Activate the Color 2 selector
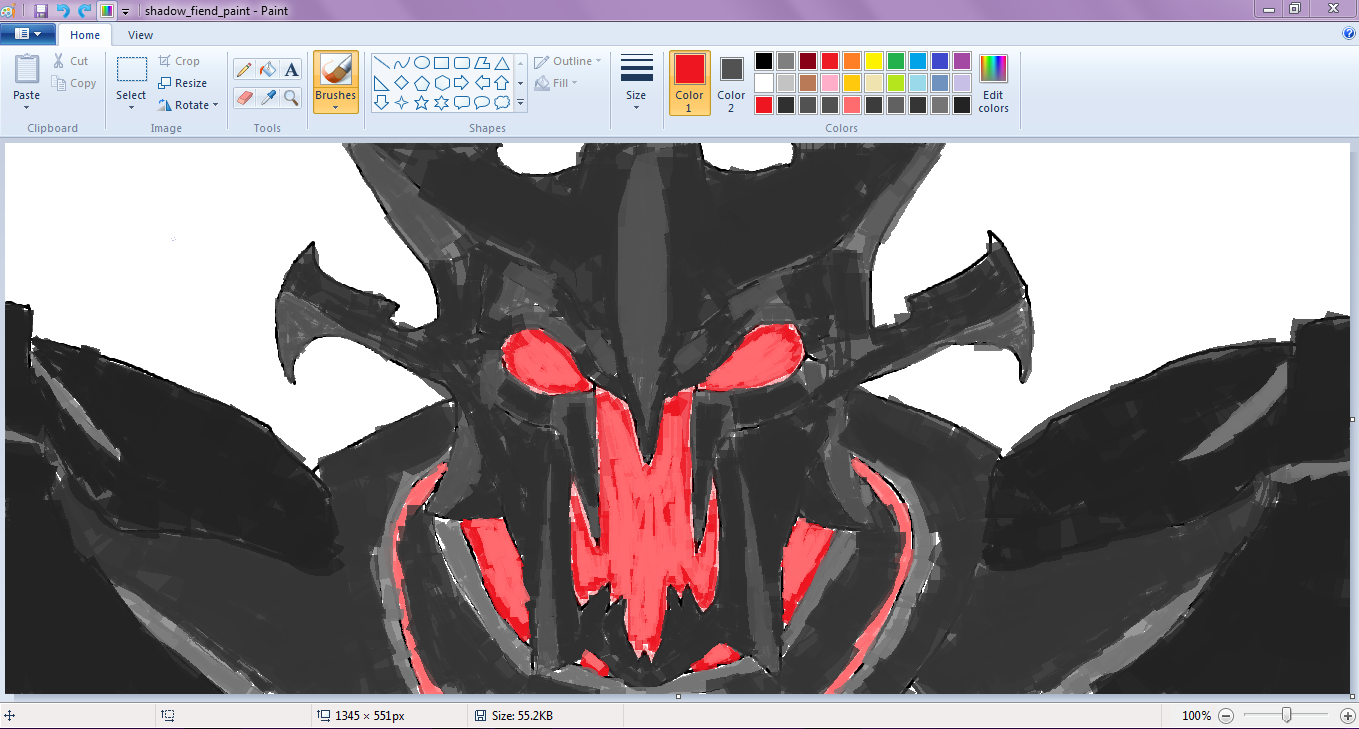 tap(731, 82)
